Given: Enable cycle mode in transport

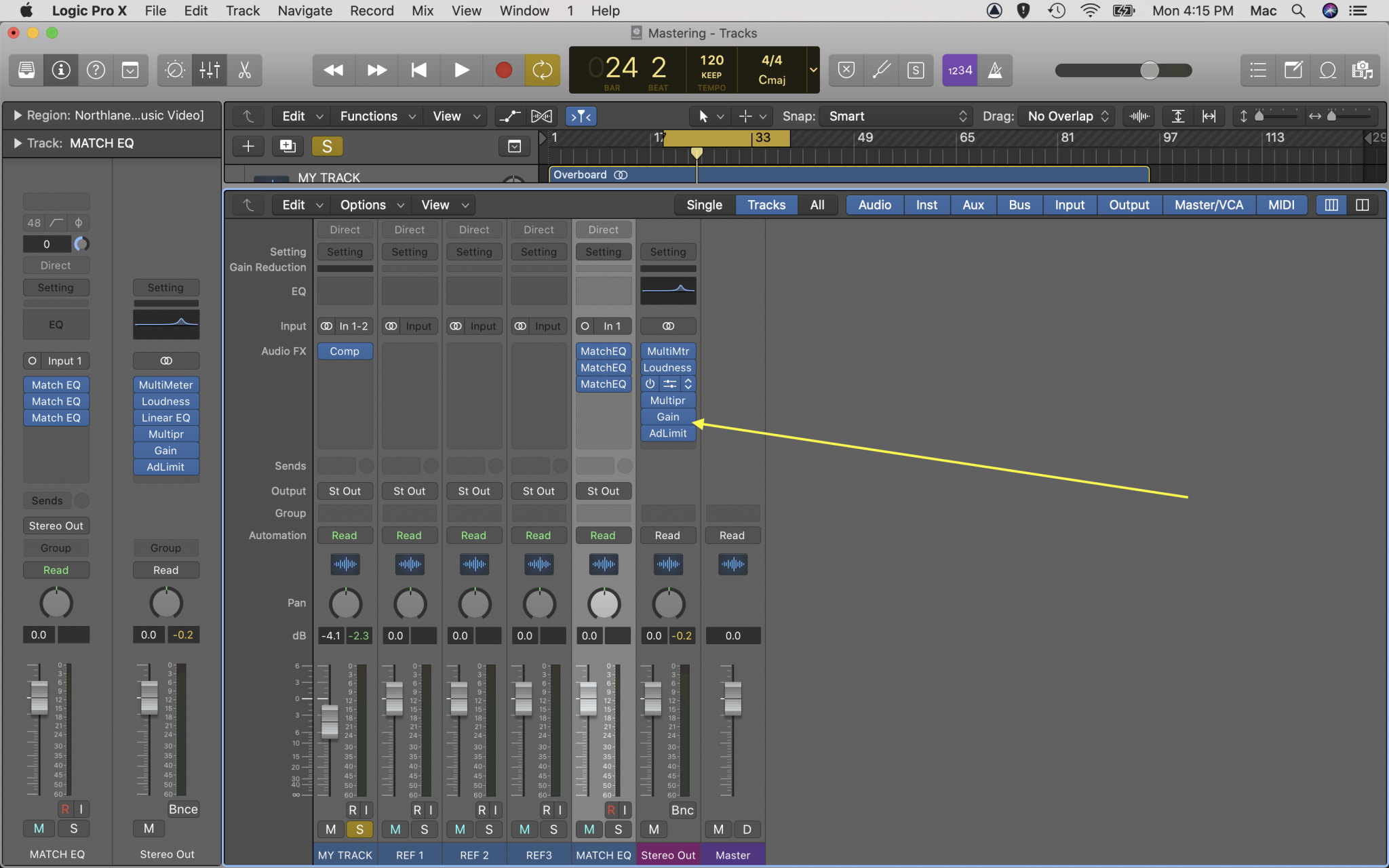Looking at the screenshot, I should click(x=541, y=70).
